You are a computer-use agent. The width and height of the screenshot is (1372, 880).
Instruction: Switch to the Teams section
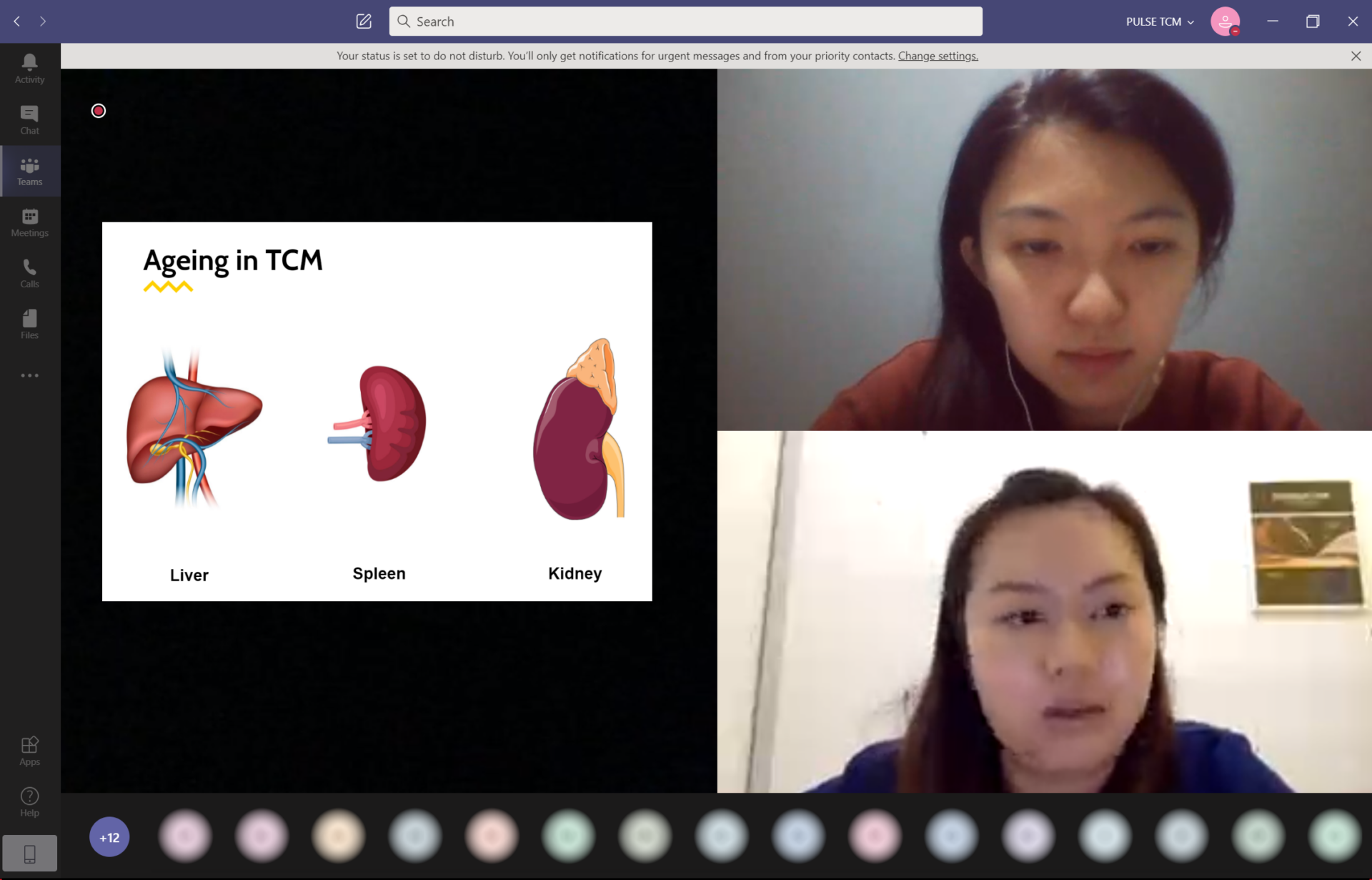(x=29, y=172)
